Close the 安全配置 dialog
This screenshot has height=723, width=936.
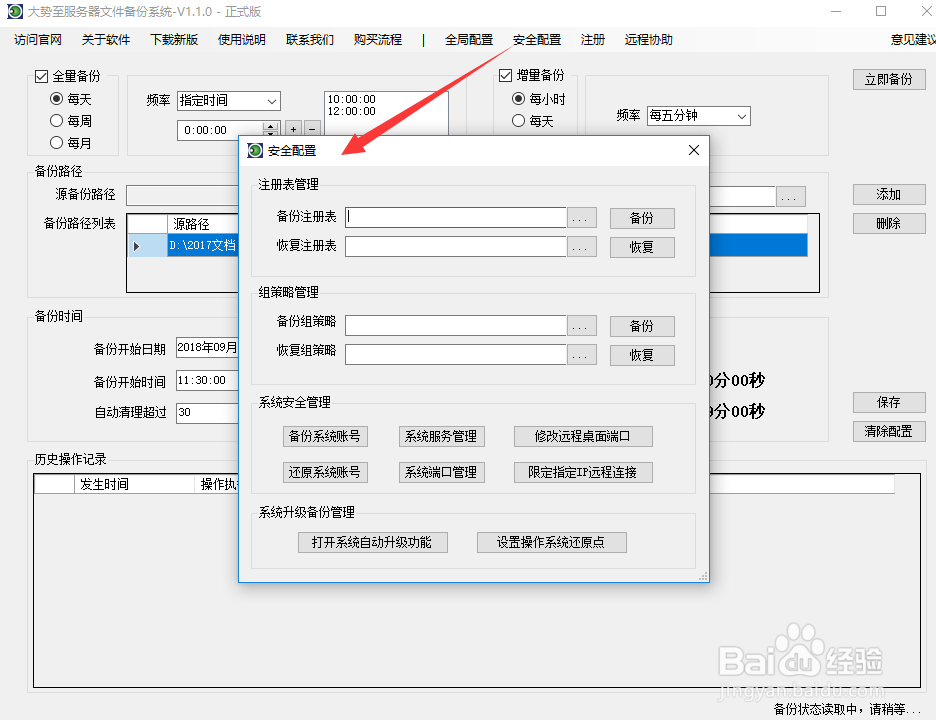click(694, 150)
